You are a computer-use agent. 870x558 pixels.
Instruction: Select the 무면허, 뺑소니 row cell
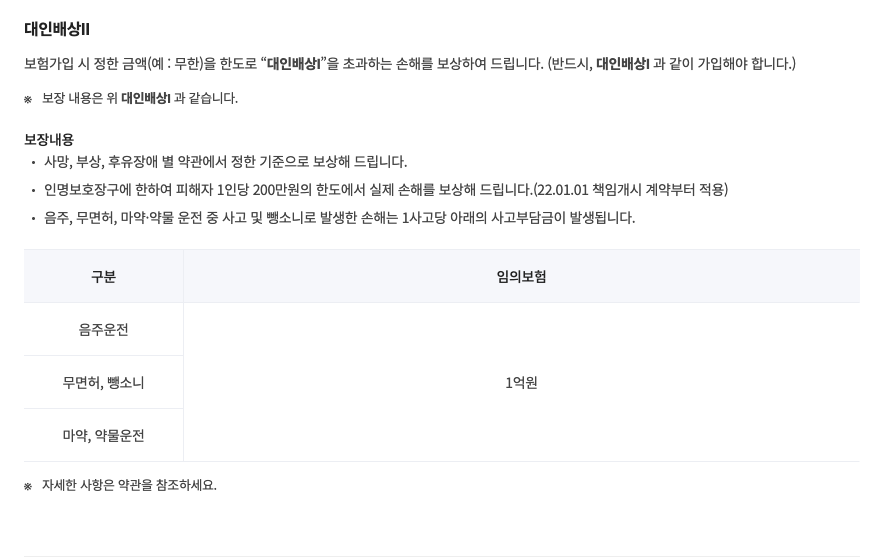(x=104, y=382)
